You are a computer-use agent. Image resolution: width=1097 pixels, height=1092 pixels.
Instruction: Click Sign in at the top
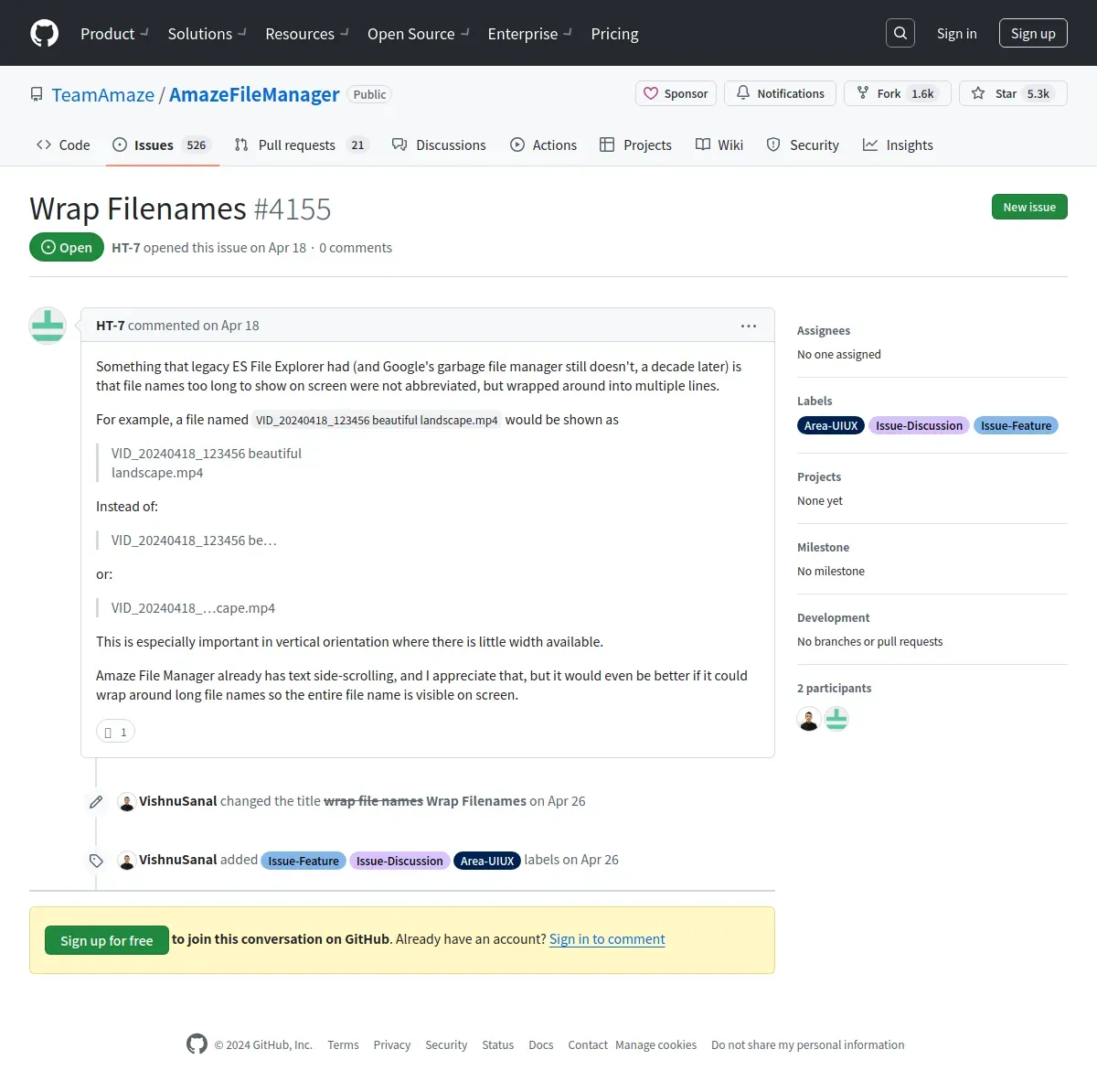pos(956,34)
